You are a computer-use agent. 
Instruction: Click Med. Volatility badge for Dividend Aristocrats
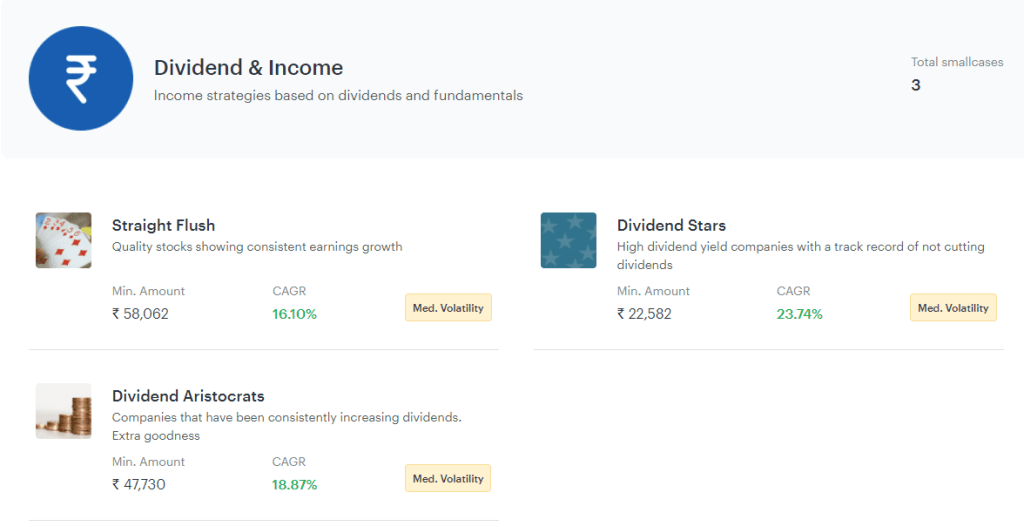point(448,478)
